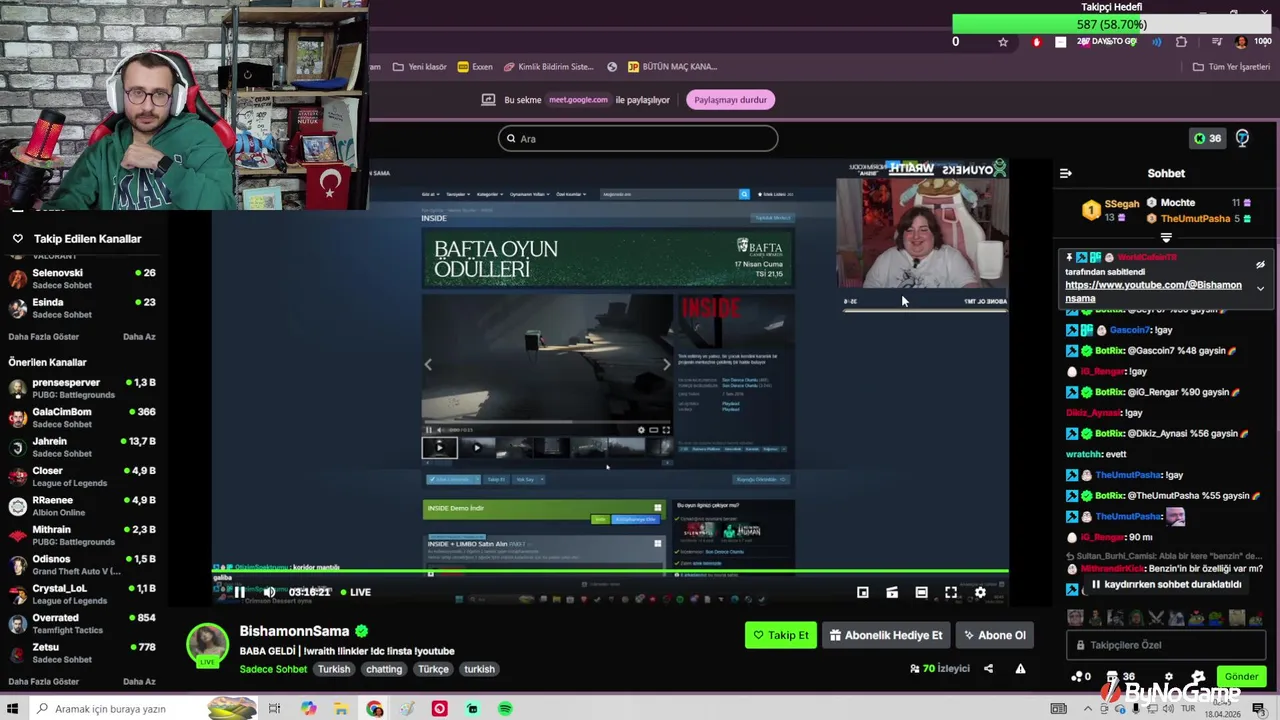Image resolution: width=1280 pixels, height=720 pixels.
Task: Open the mini player mode icon
Action: [863, 592]
